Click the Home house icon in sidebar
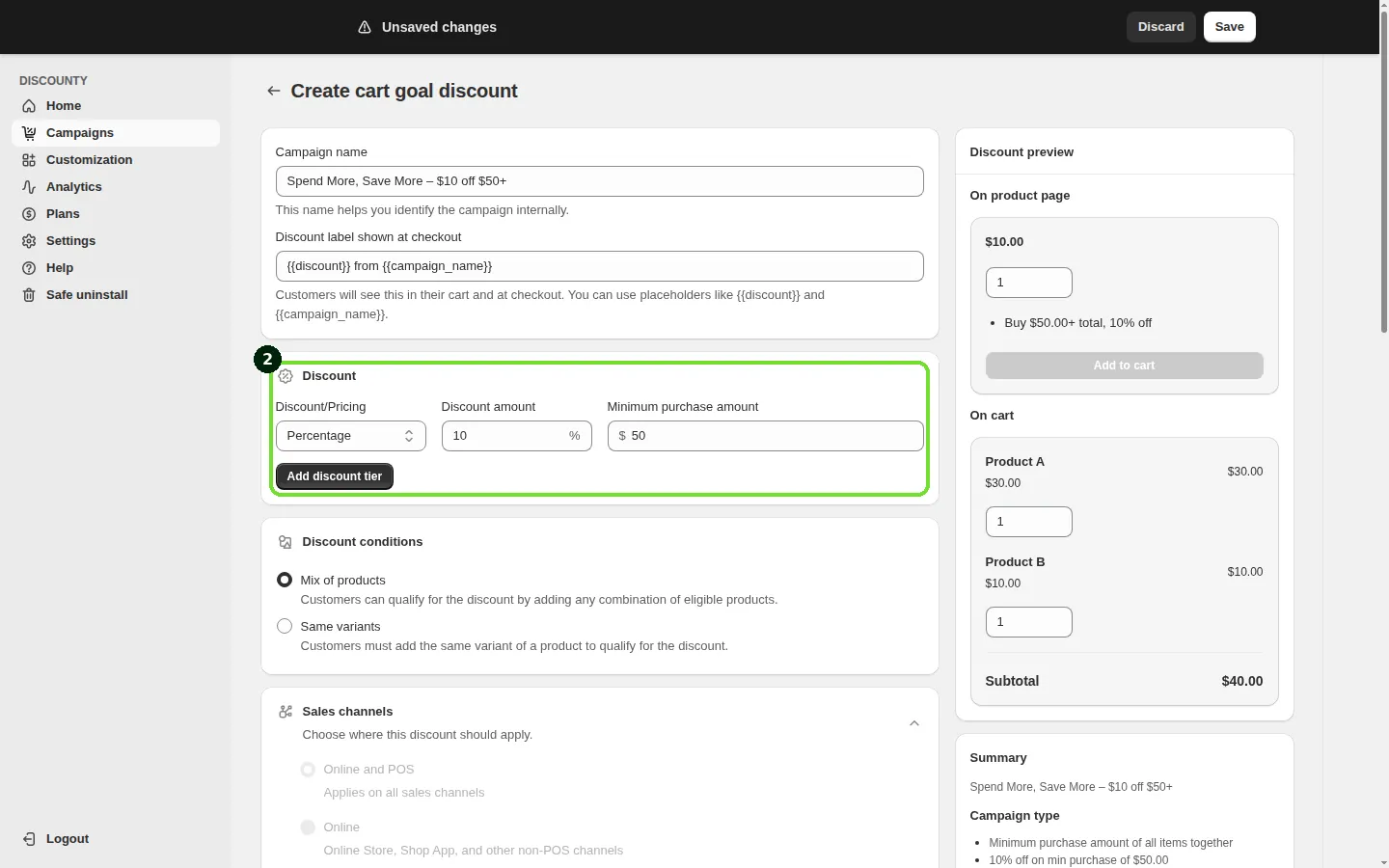This screenshot has height=868, width=1389. point(29,106)
